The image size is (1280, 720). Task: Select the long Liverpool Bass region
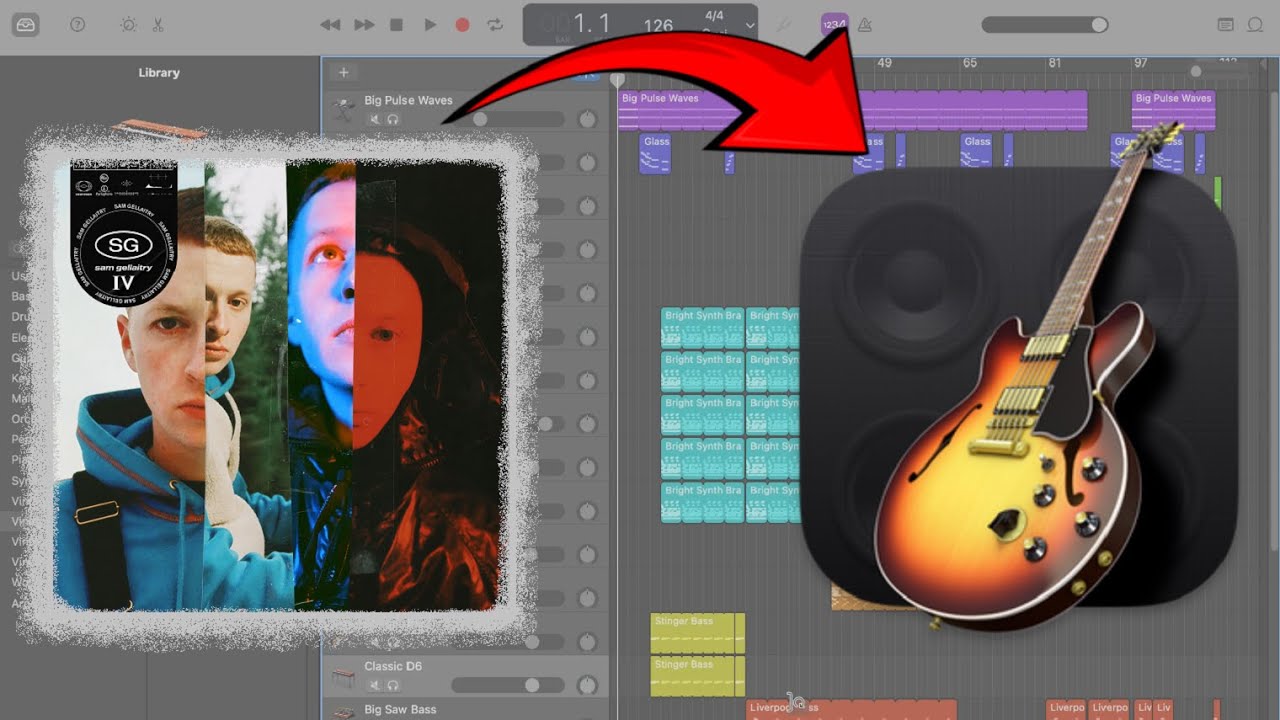pyautogui.click(x=852, y=710)
